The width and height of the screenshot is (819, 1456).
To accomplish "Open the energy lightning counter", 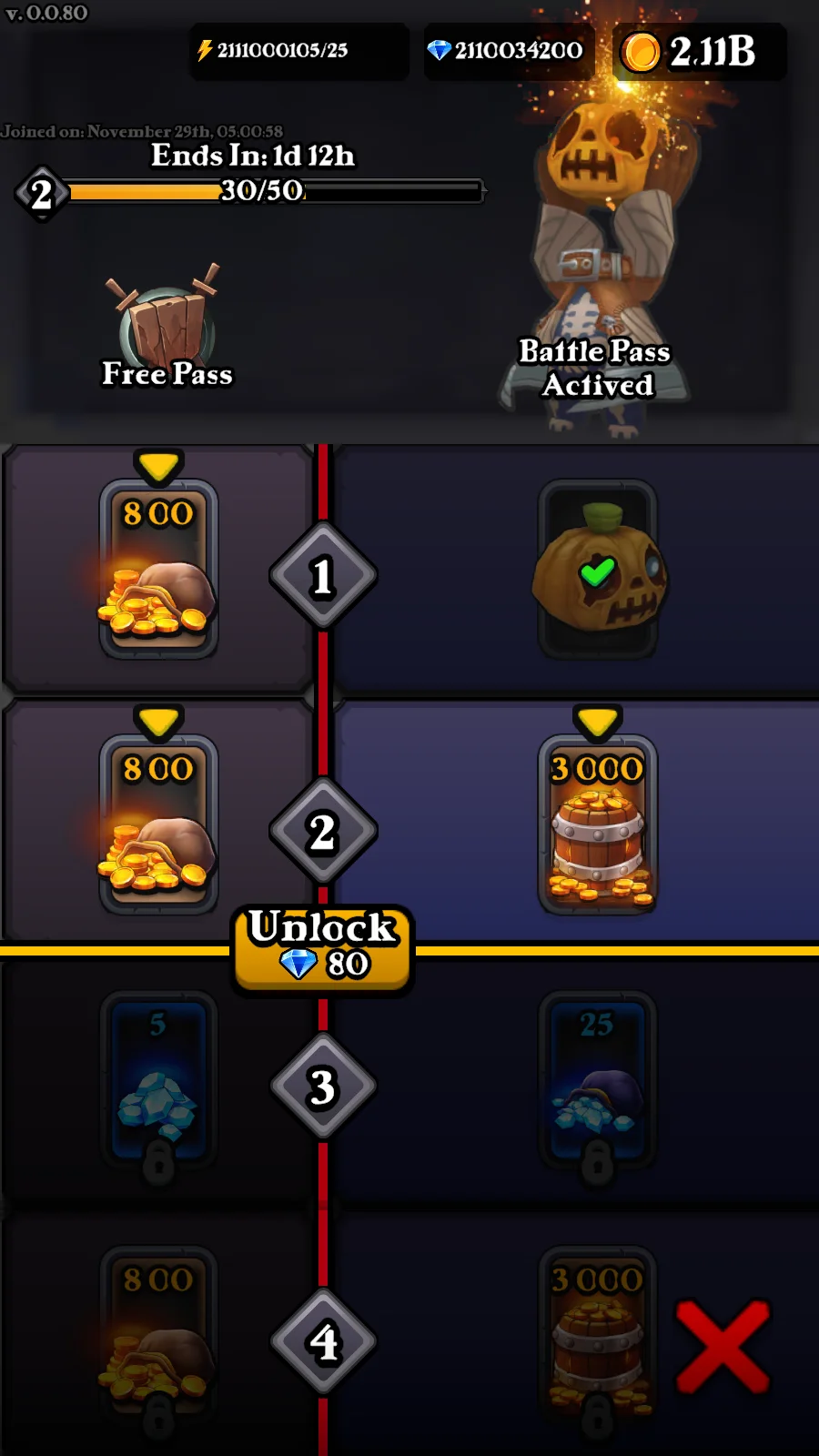I will click(298, 51).
